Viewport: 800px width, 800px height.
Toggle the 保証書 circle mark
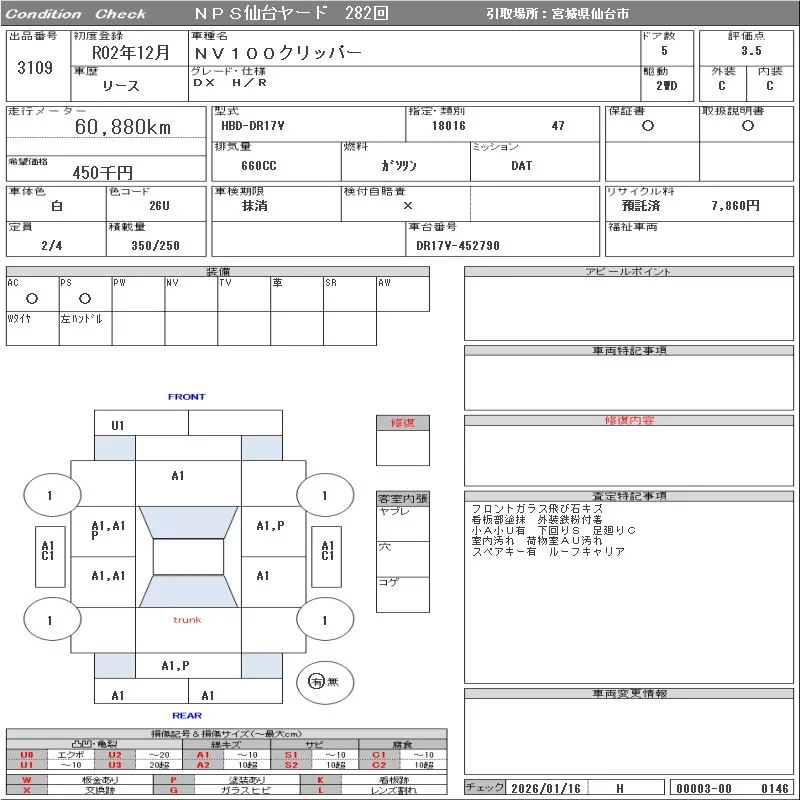pos(648,126)
